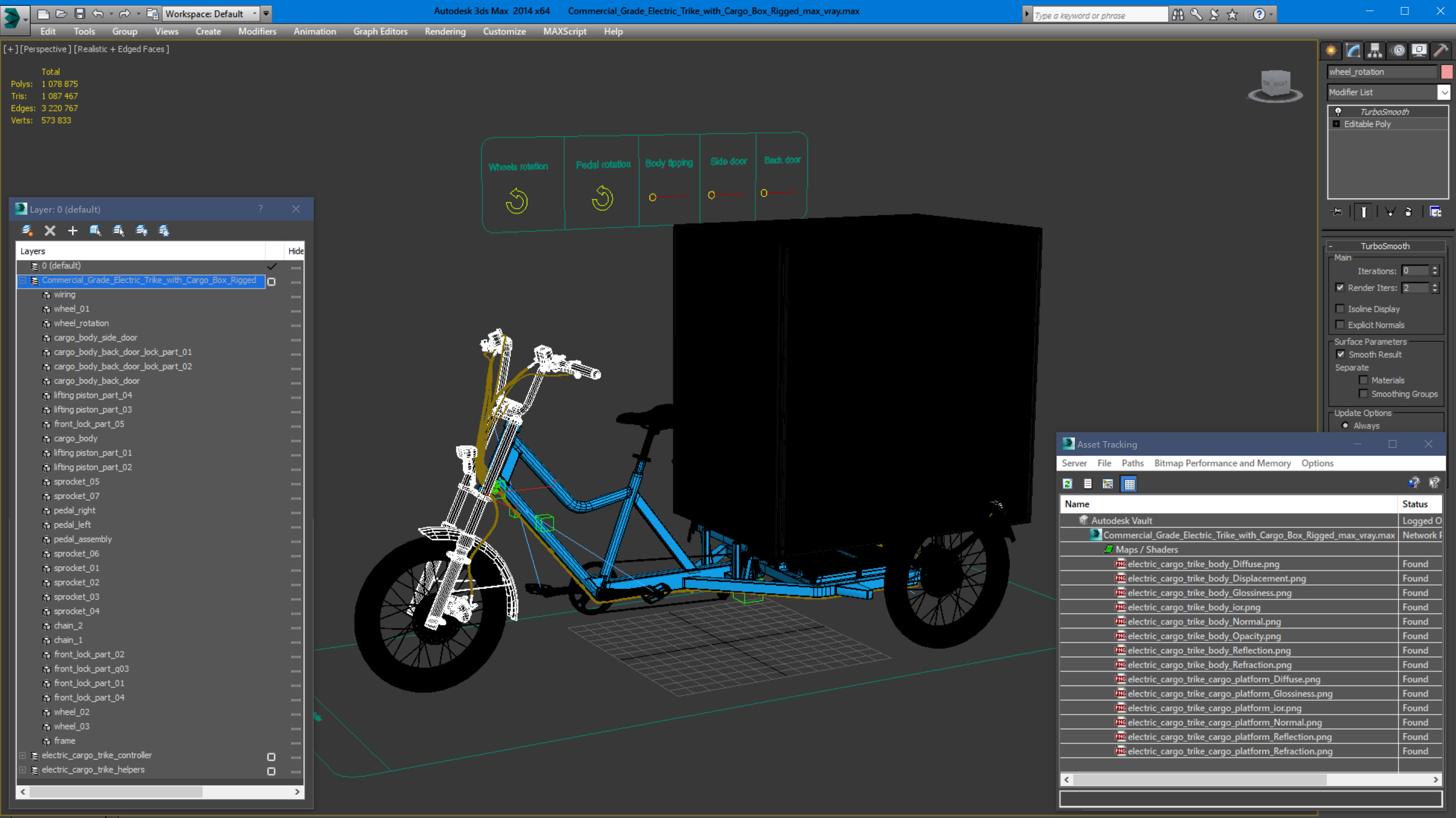Expand the Editable Poly stack entry
The width and height of the screenshot is (1456, 818).
click(1336, 124)
